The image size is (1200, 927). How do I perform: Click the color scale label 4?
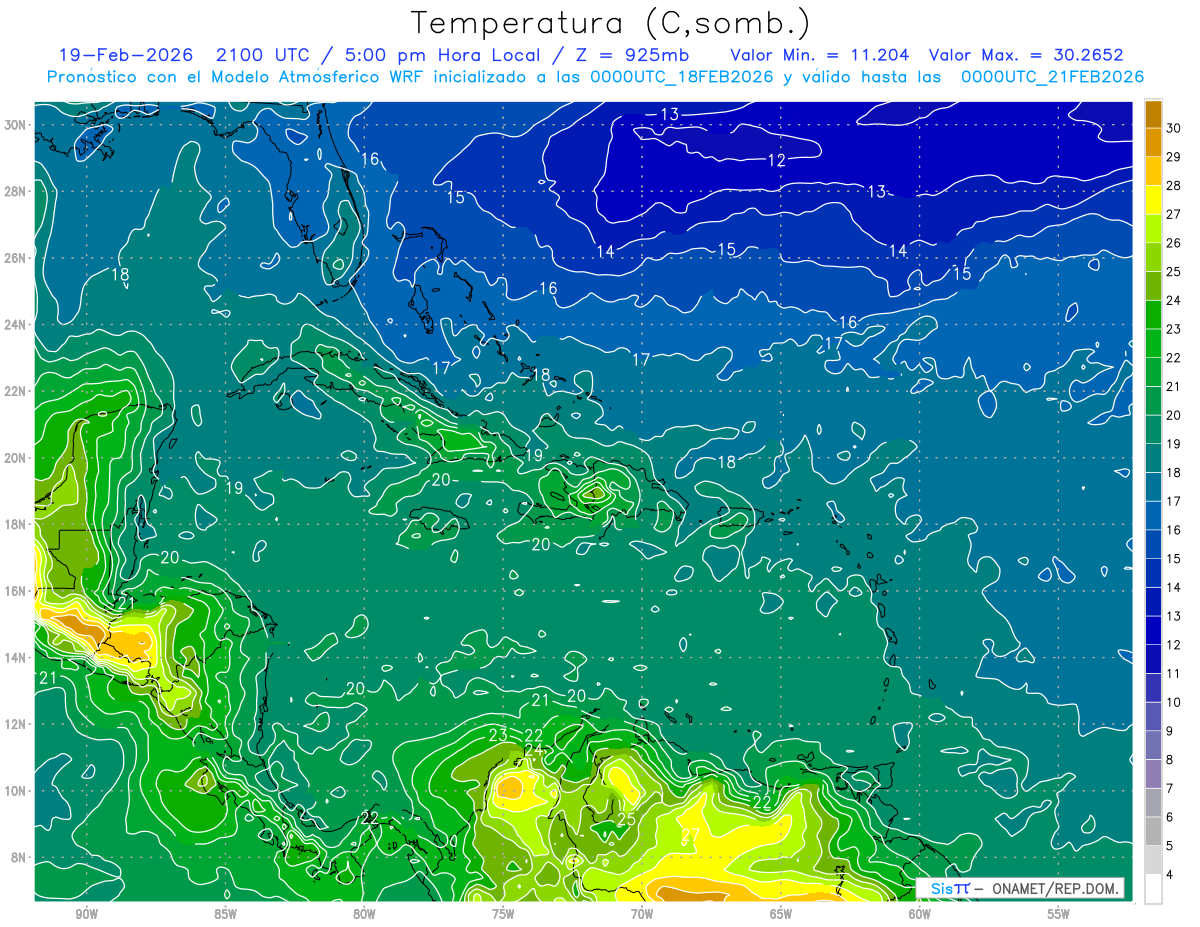pos(1171,876)
